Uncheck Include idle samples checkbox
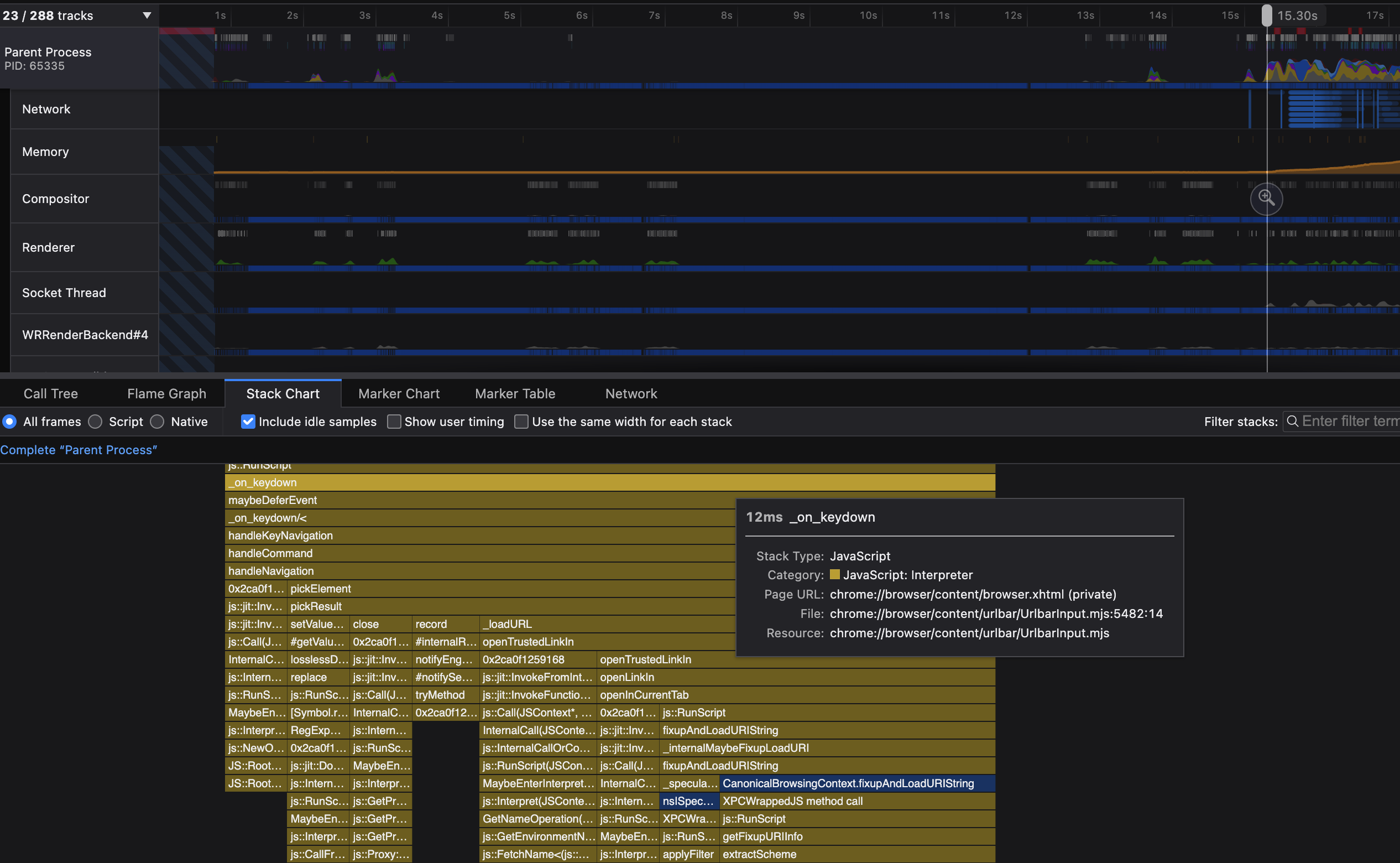 tap(248, 422)
